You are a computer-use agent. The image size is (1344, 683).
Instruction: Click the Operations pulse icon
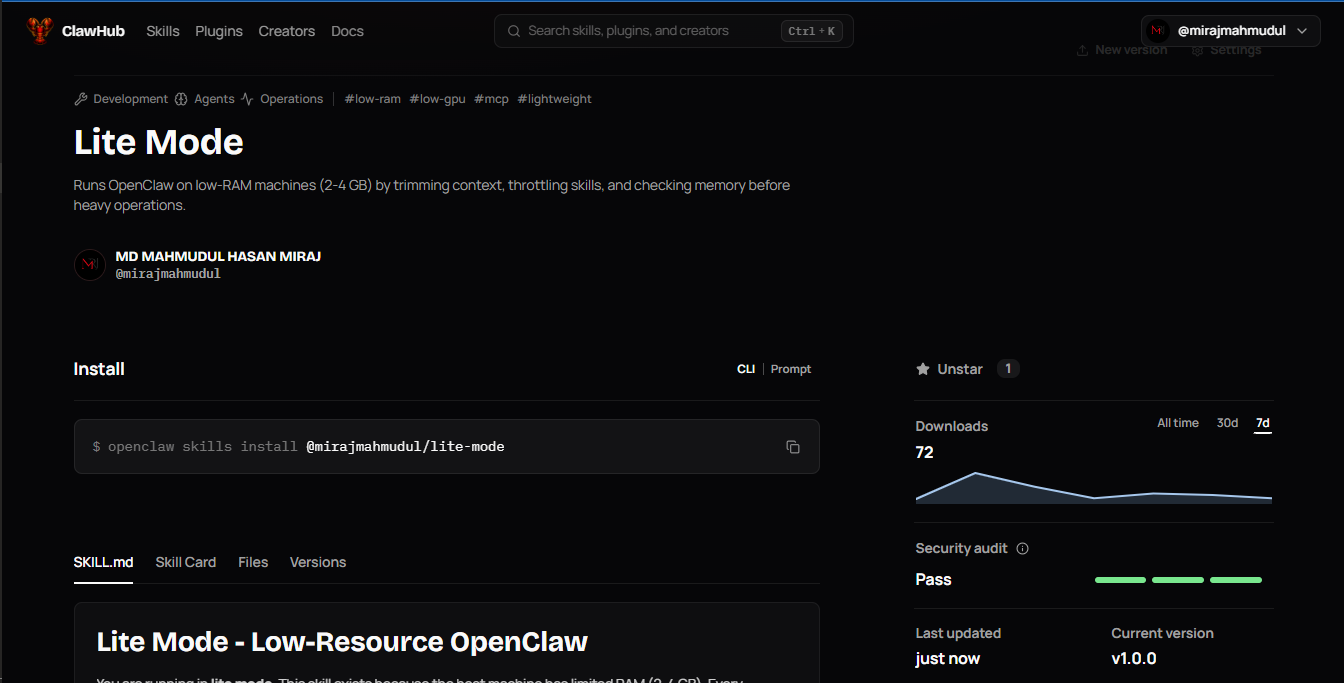(x=247, y=99)
